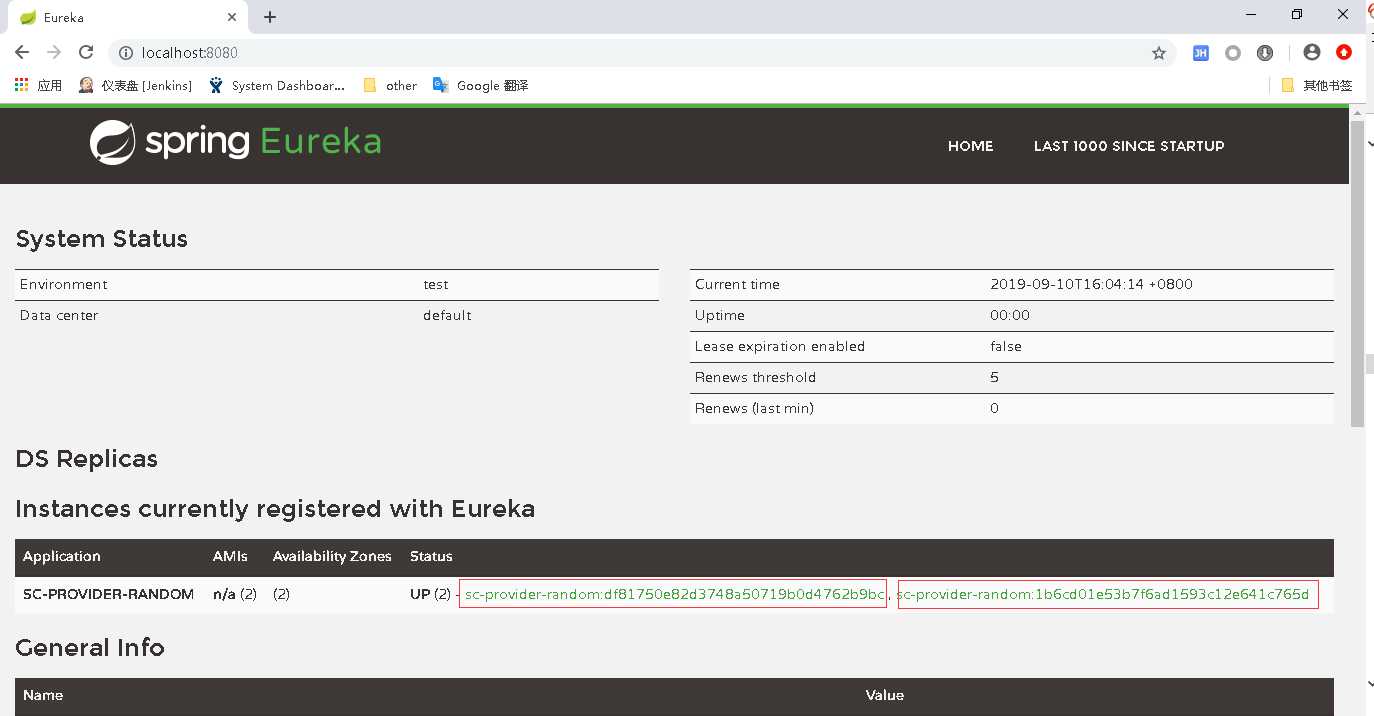Viewport: 1374px width, 716px height.
Task: Click SC-PROVIDER-RANDOM application name
Action: [x=108, y=594]
